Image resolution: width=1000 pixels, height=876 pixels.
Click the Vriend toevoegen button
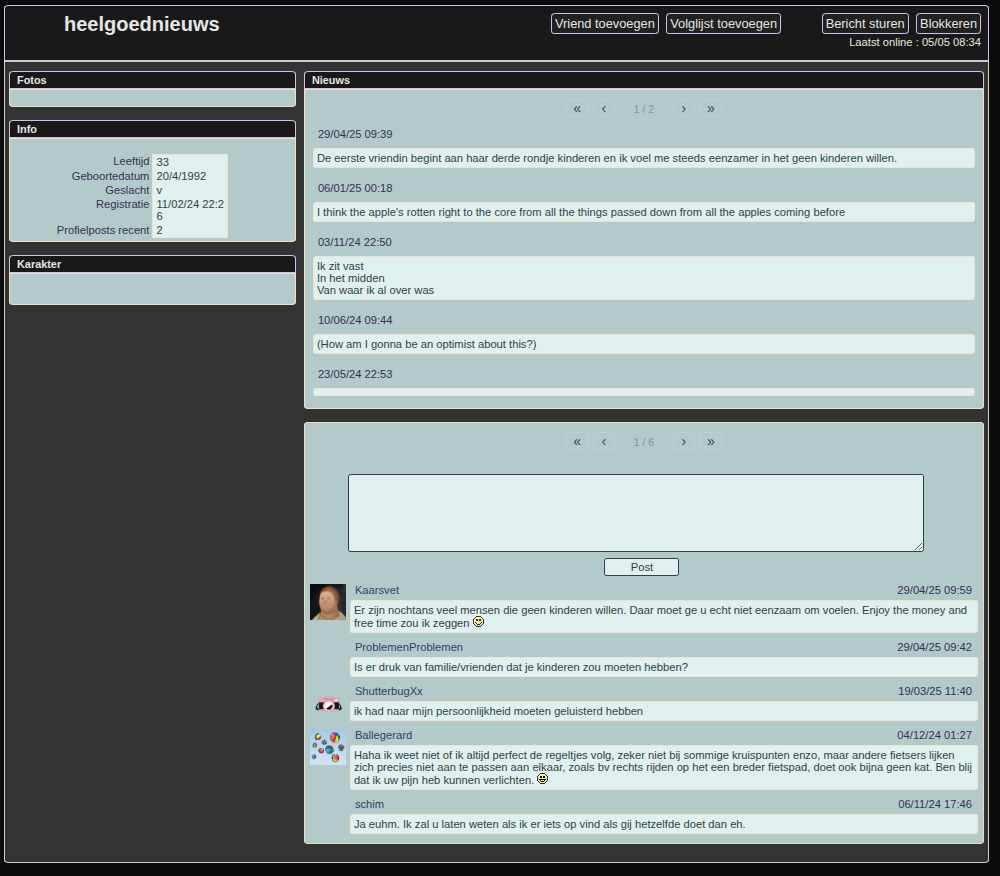[605, 24]
